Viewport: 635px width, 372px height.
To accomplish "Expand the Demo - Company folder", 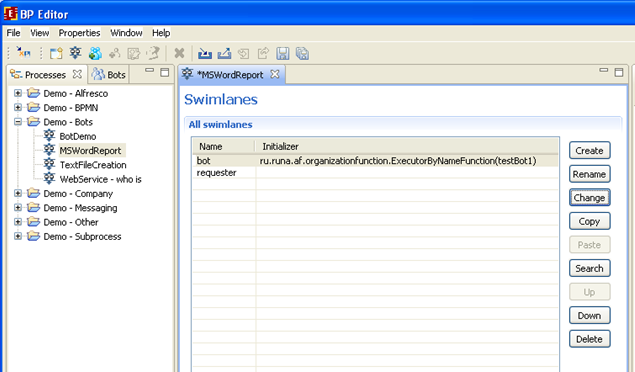I will point(18,193).
